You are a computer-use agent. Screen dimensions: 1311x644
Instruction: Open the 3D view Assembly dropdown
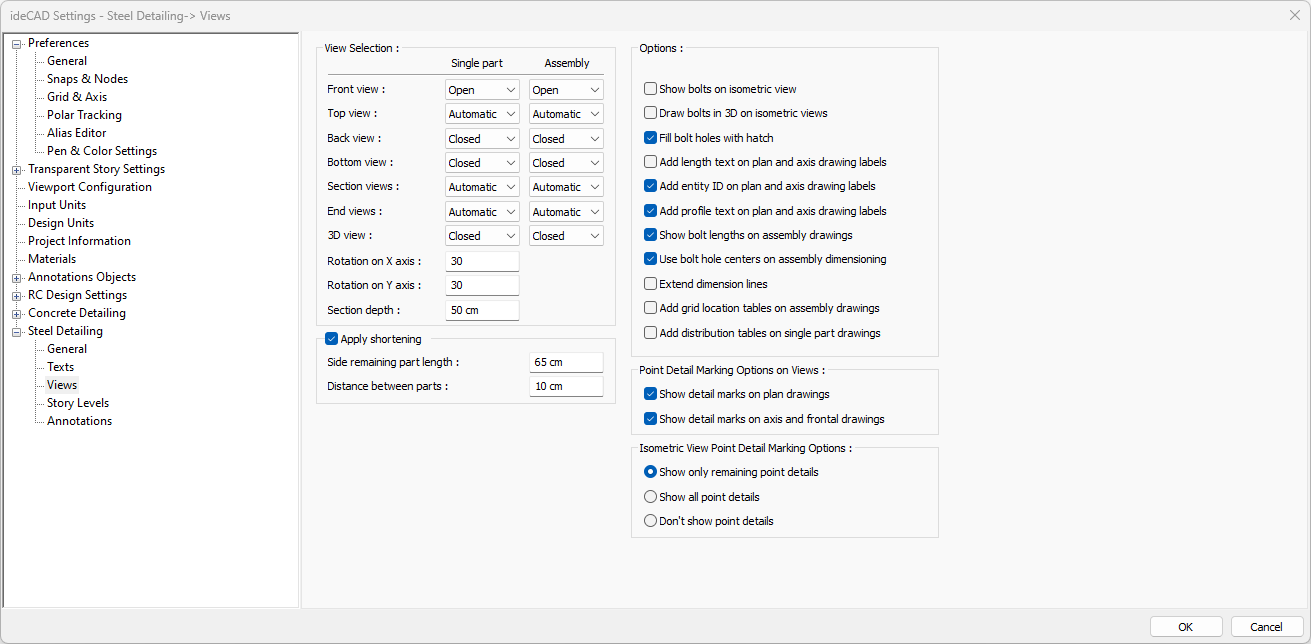(566, 236)
